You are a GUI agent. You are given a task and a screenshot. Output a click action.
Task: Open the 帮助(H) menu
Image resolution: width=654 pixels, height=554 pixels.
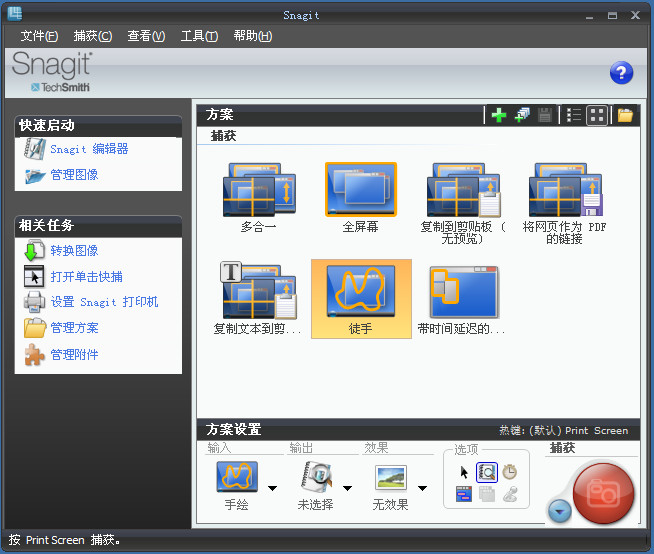[253, 36]
